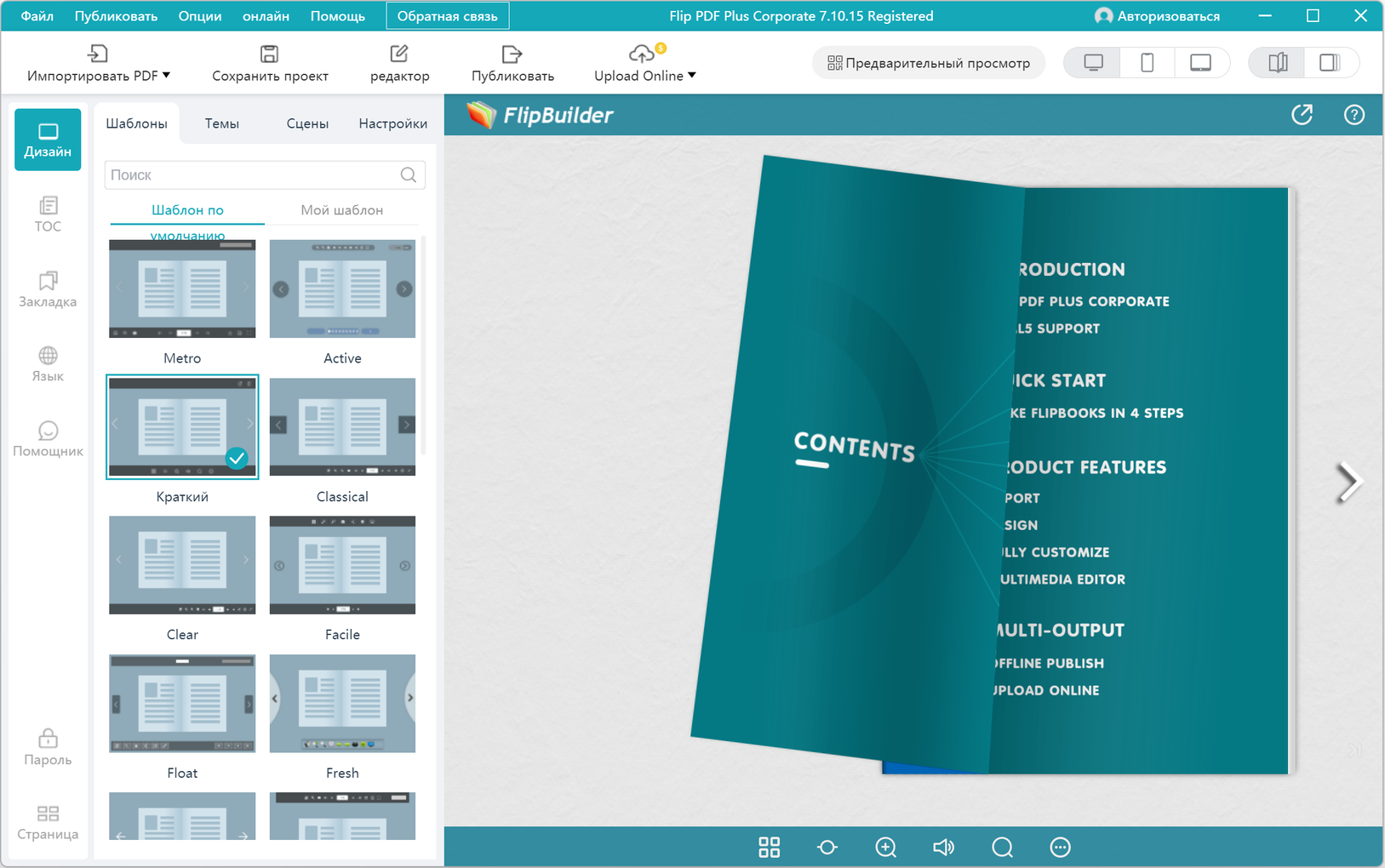The width and height of the screenshot is (1385, 868).
Task: Open the Помощник assistant panel
Action: [48, 439]
